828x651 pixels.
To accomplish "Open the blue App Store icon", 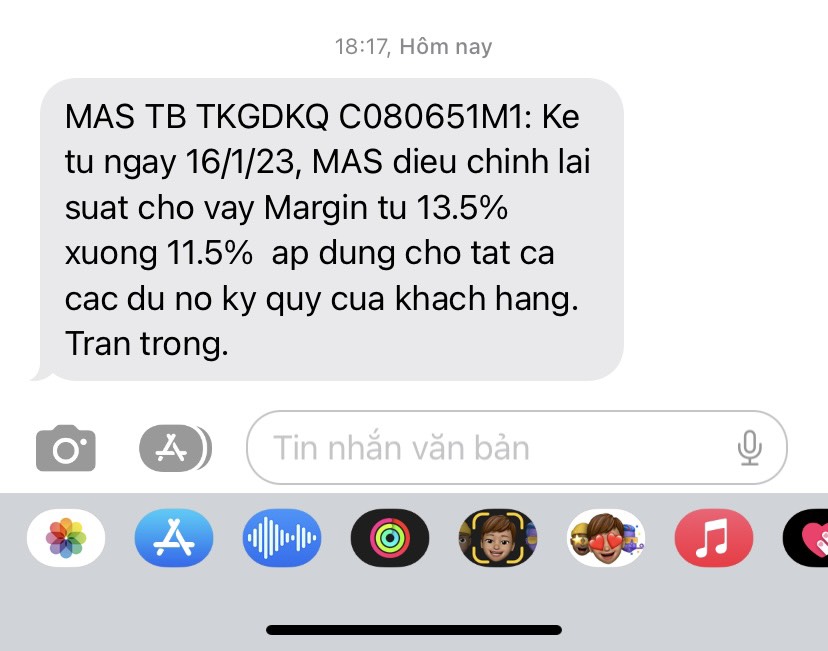I will (x=174, y=537).
